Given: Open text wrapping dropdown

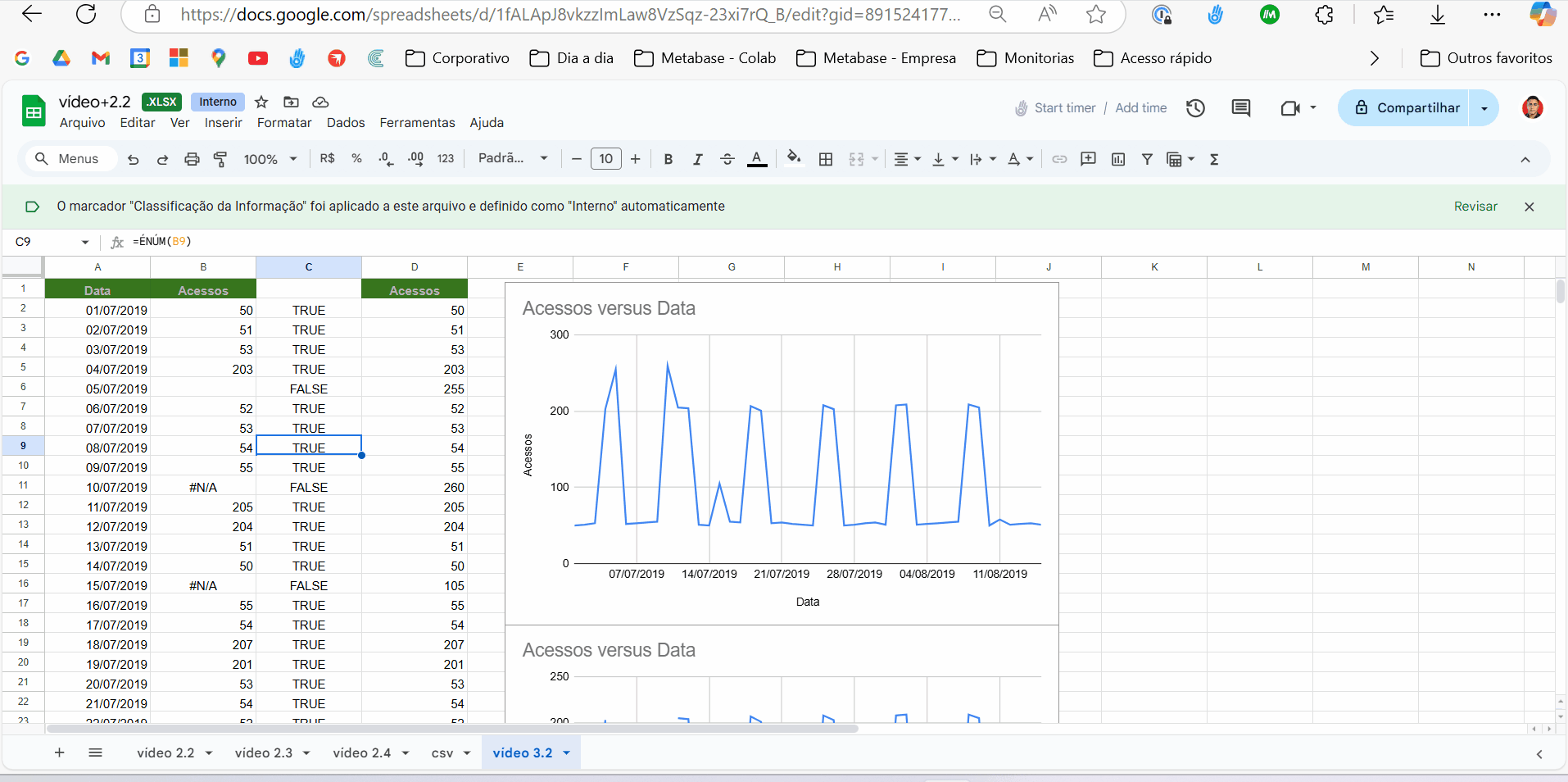Looking at the screenshot, I should [x=983, y=159].
